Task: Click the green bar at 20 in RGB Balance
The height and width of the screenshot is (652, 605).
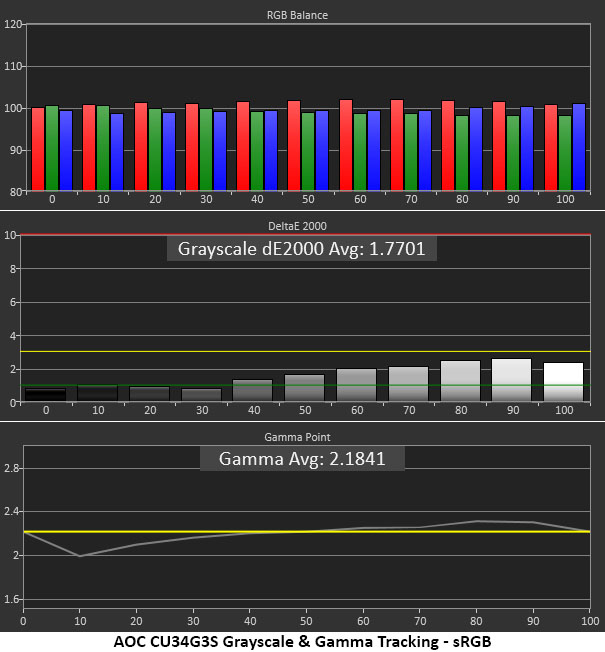Action: click(155, 150)
